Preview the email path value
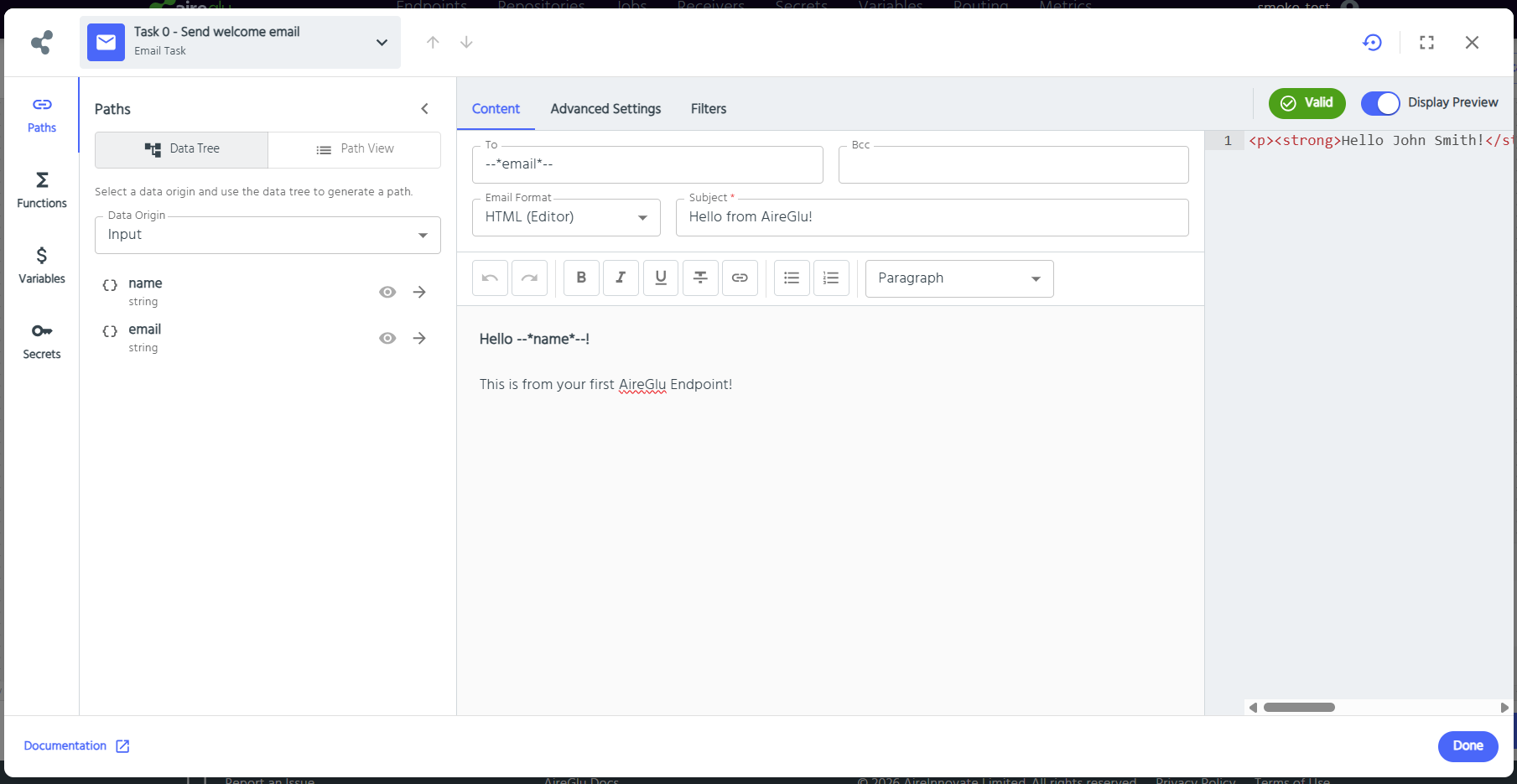Image resolution: width=1517 pixels, height=784 pixels. click(387, 338)
